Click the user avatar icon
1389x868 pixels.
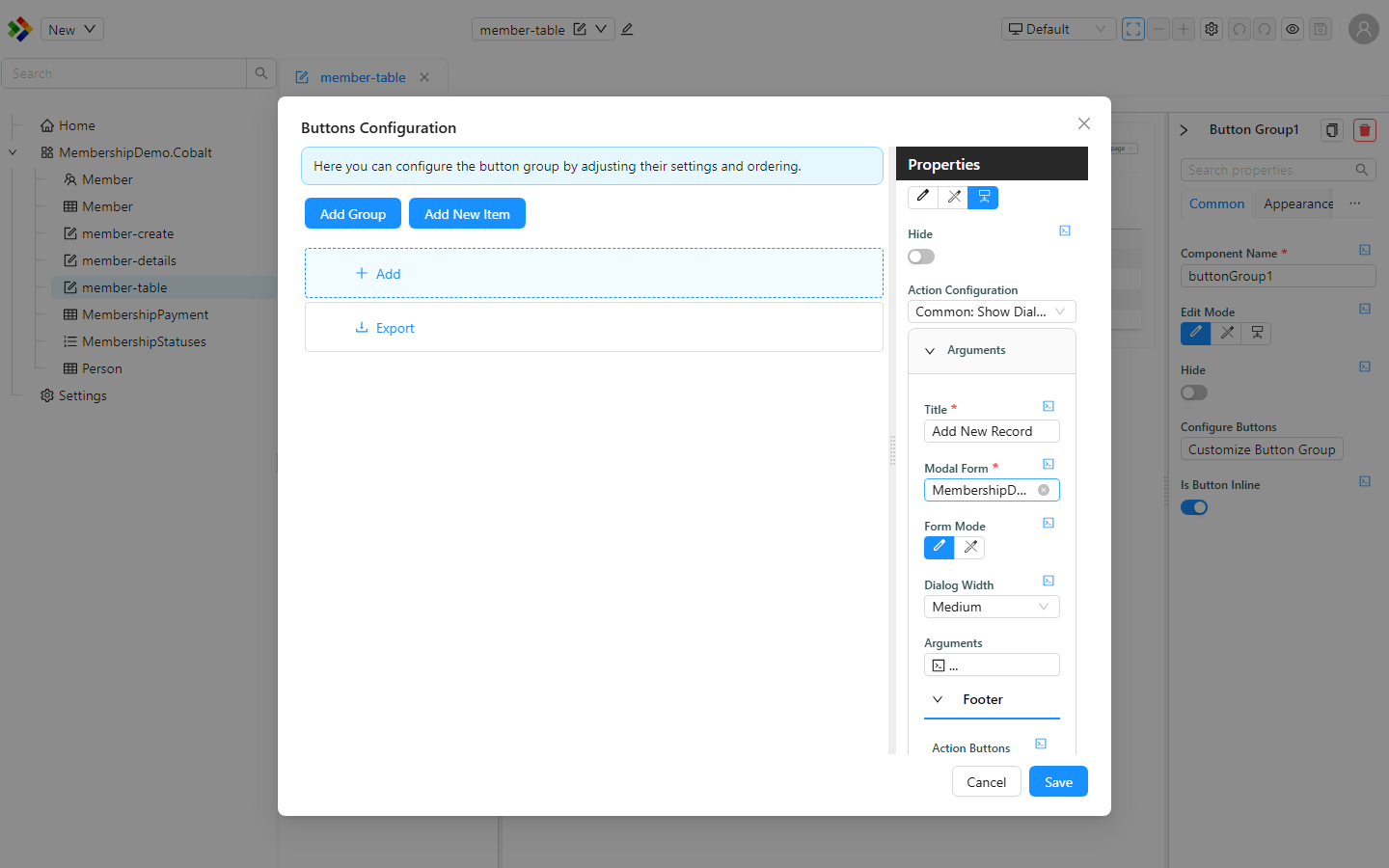(1363, 29)
